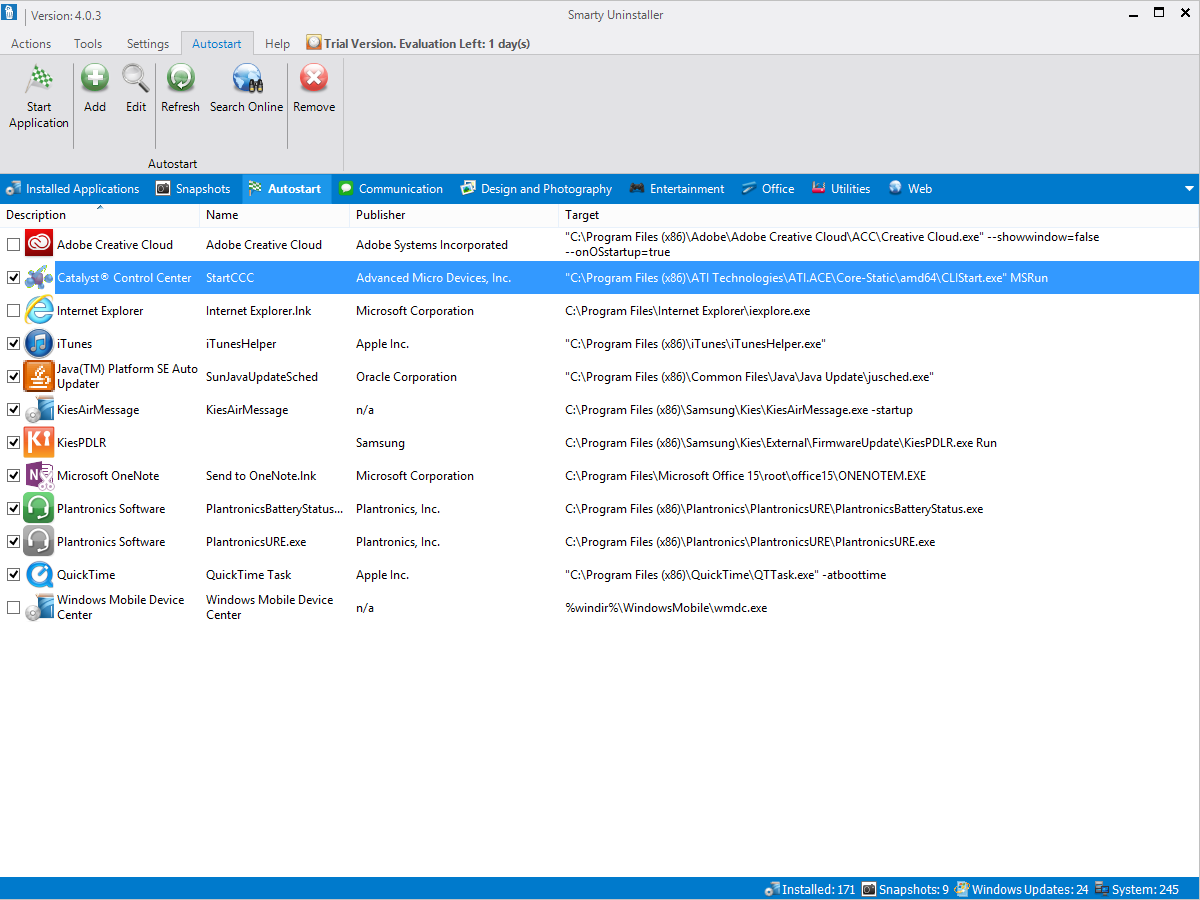Enable Adobe Creative Cloud autostart checkbox
The width and height of the screenshot is (1200, 900).
click(13, 245)
